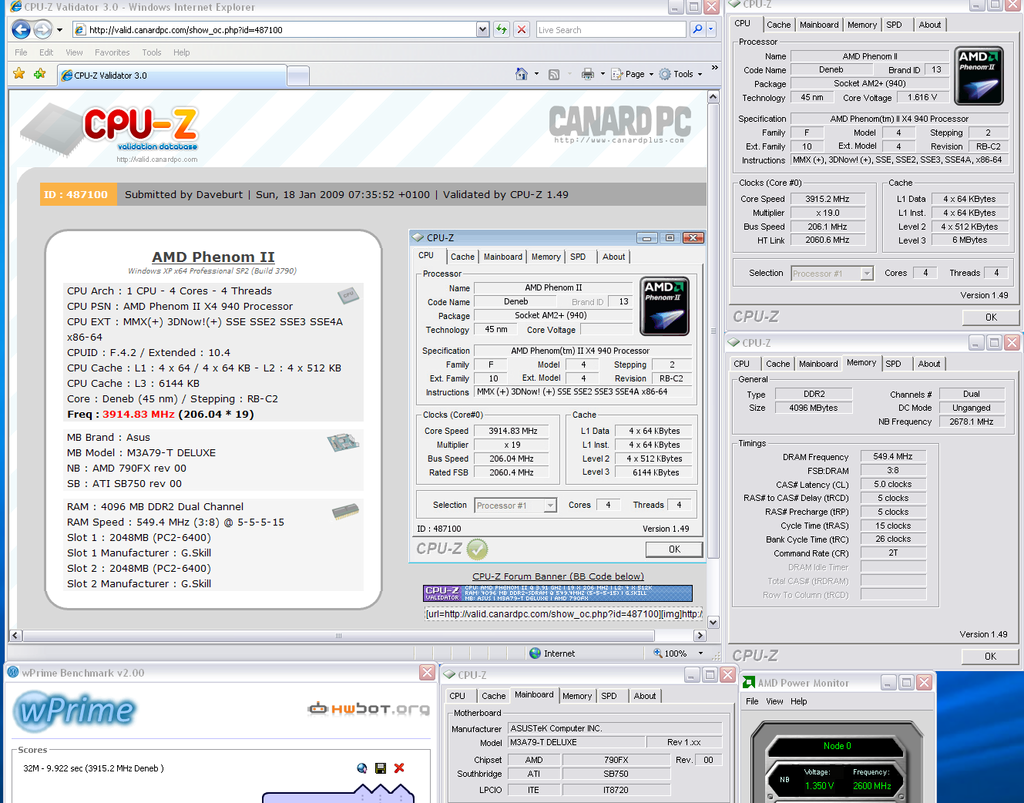Open Favorites Center star icon

(19, 74)
